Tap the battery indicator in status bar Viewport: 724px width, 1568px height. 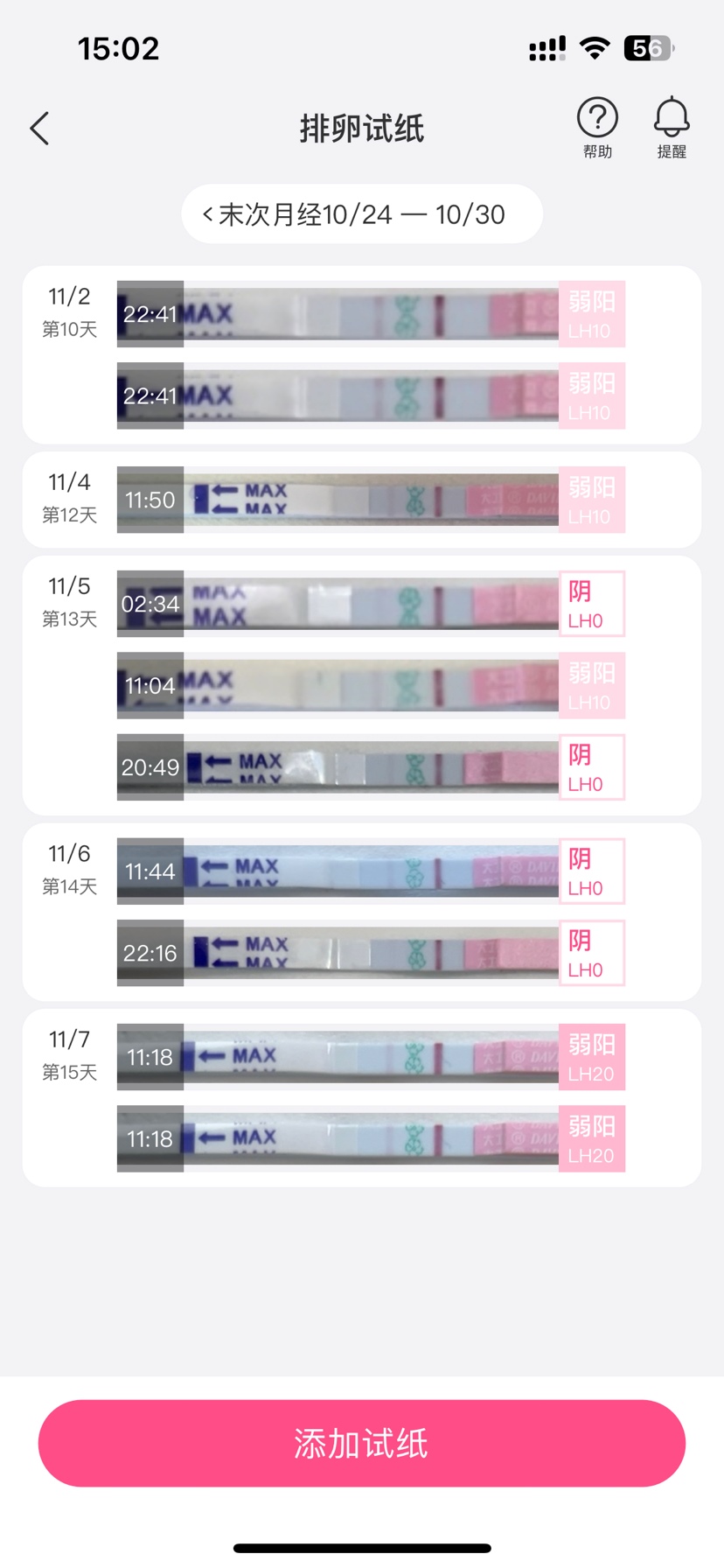click(x=648, y=48)
